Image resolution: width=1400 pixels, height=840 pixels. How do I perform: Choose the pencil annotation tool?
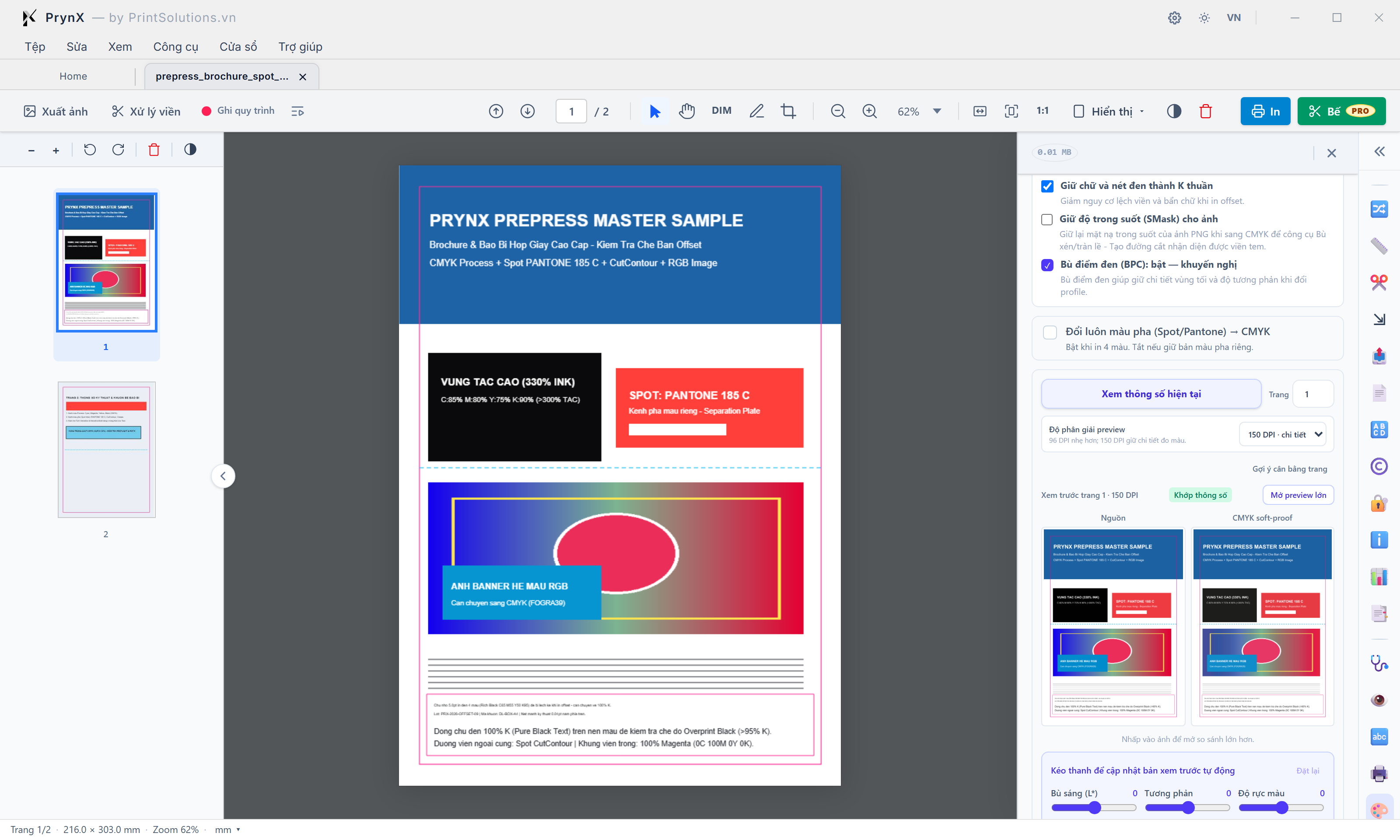pos(756,112)
